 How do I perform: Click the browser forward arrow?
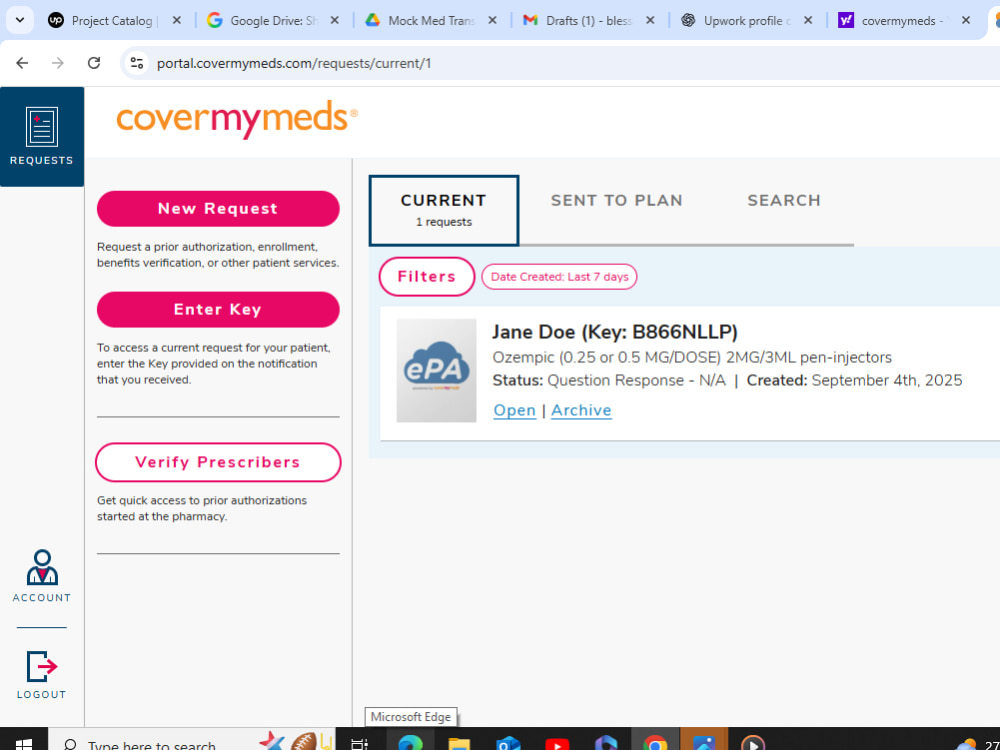pyautogui.click(x=58, y=63)
